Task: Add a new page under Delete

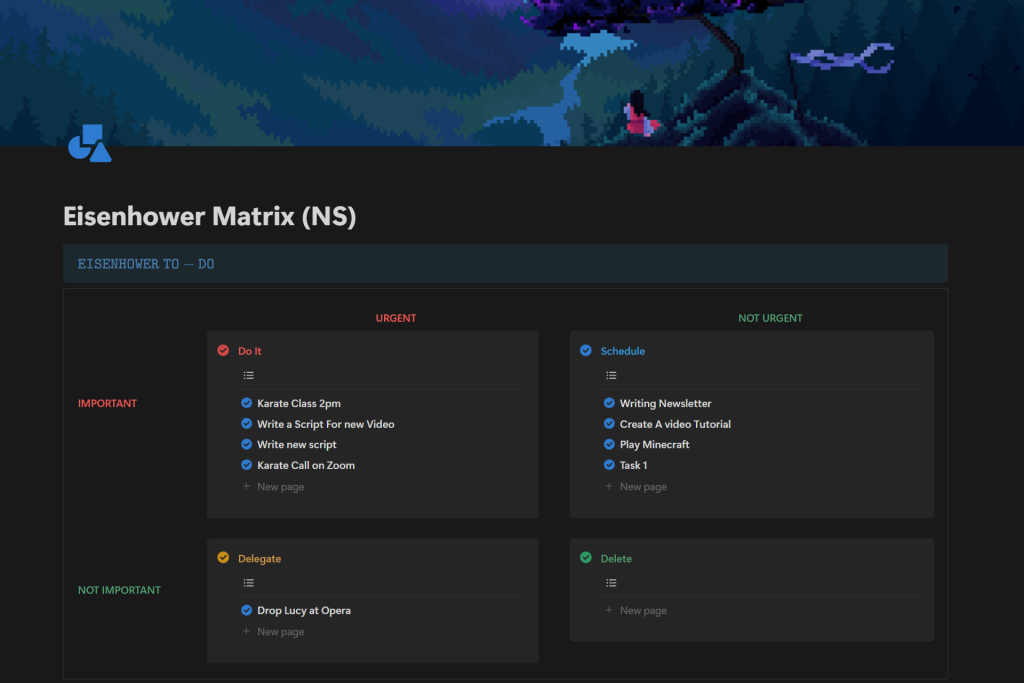Action: click(642, 610)
